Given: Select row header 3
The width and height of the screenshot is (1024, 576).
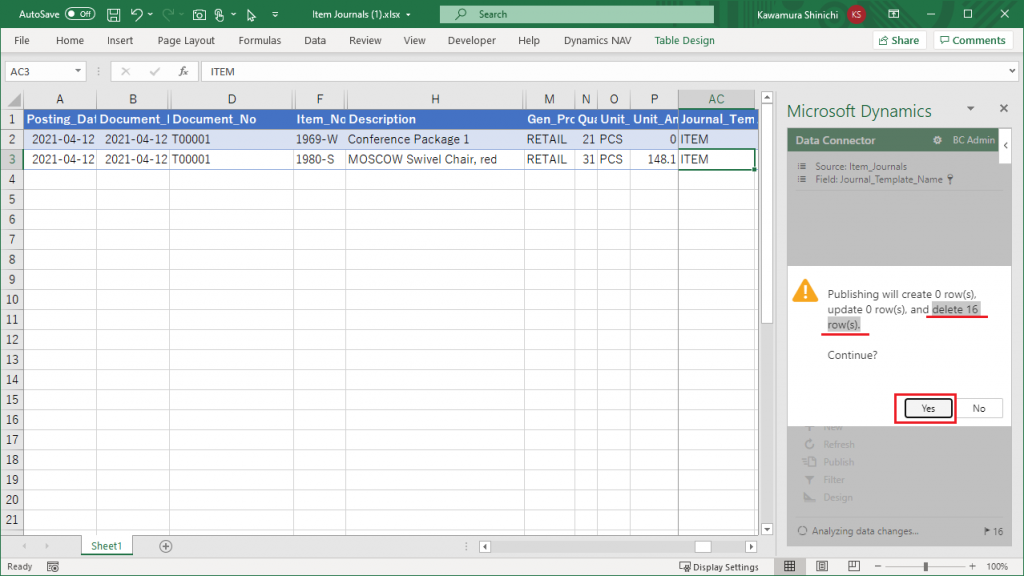Looking at the screenshot, I should (12, 159).
